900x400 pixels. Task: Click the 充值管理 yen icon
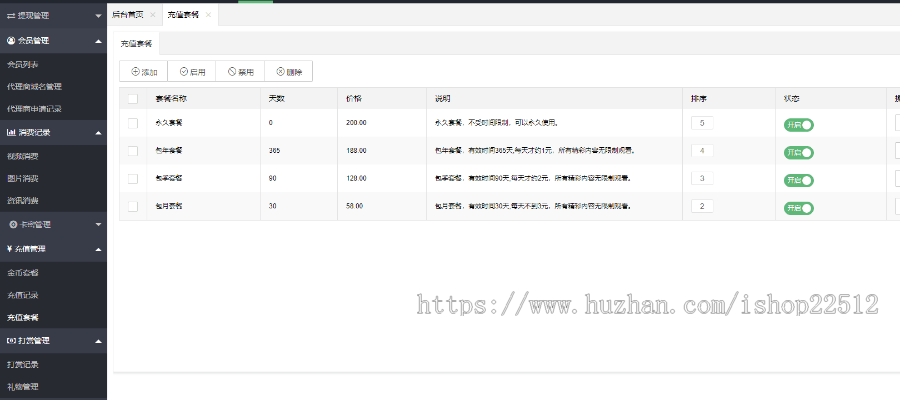9,249
